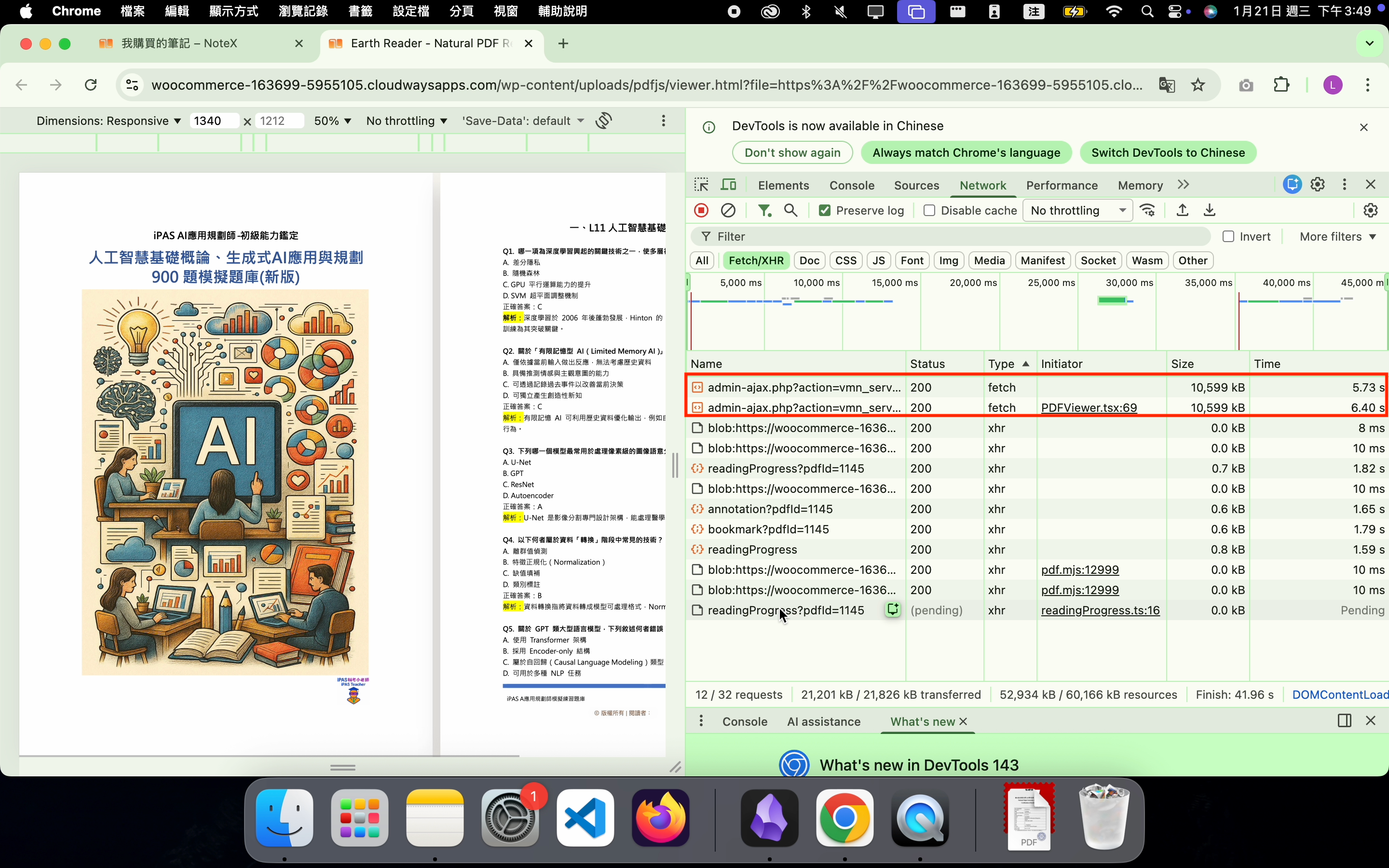Open the PDFViewer.tsx:69 initiator link
The image size is (1389, 868).
(x=1088, y=407)
